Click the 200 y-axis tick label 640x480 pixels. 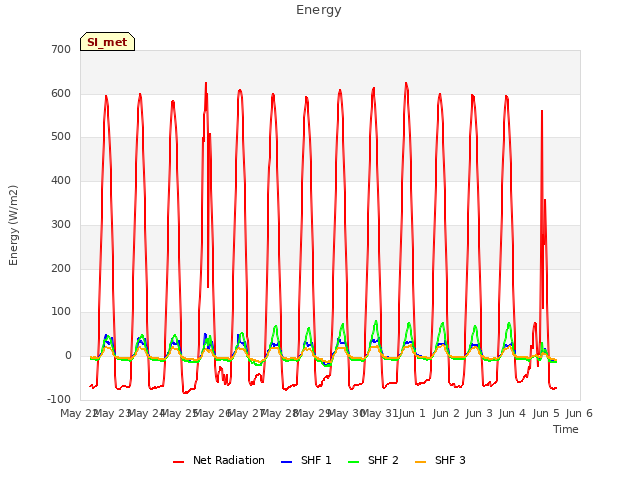click(61, 269)
